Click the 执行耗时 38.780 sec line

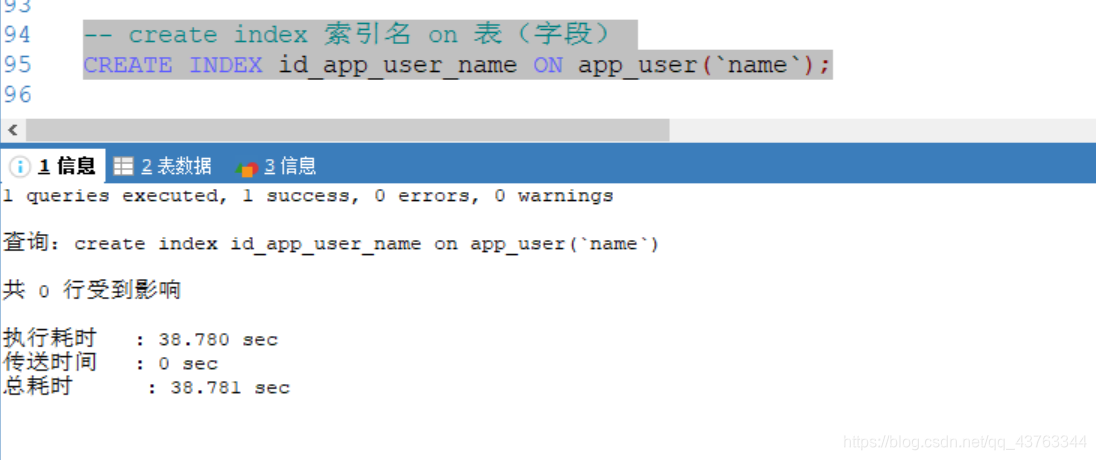point(140,340)
